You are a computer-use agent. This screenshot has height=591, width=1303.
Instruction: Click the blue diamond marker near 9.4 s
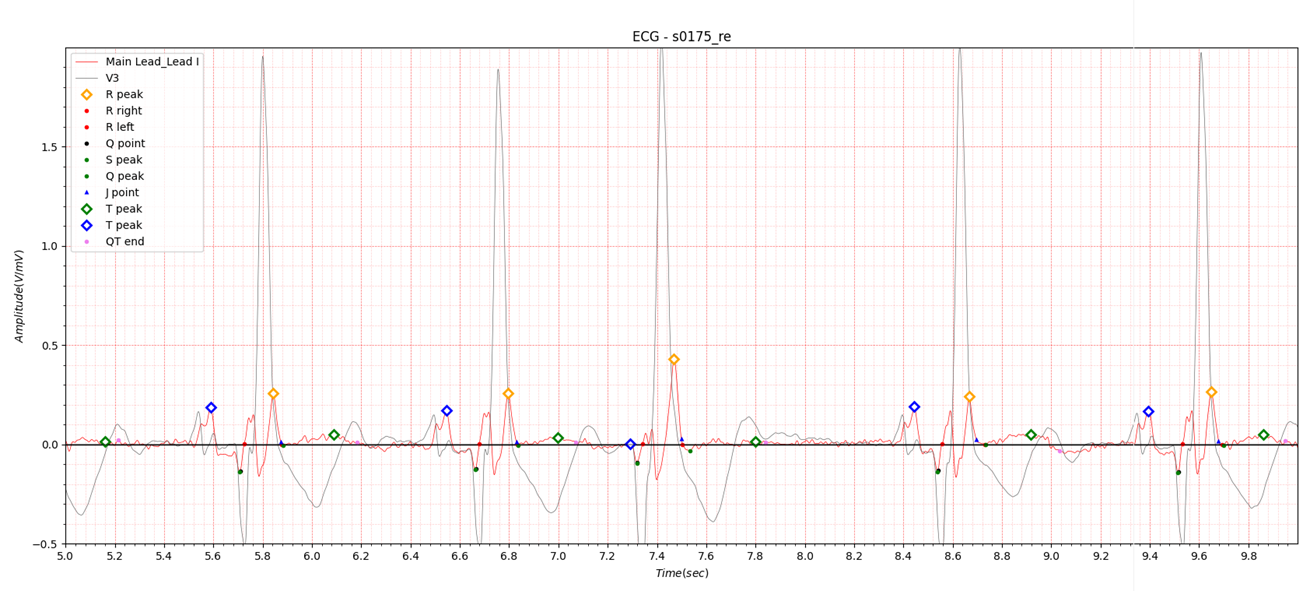coord(1148,412)
